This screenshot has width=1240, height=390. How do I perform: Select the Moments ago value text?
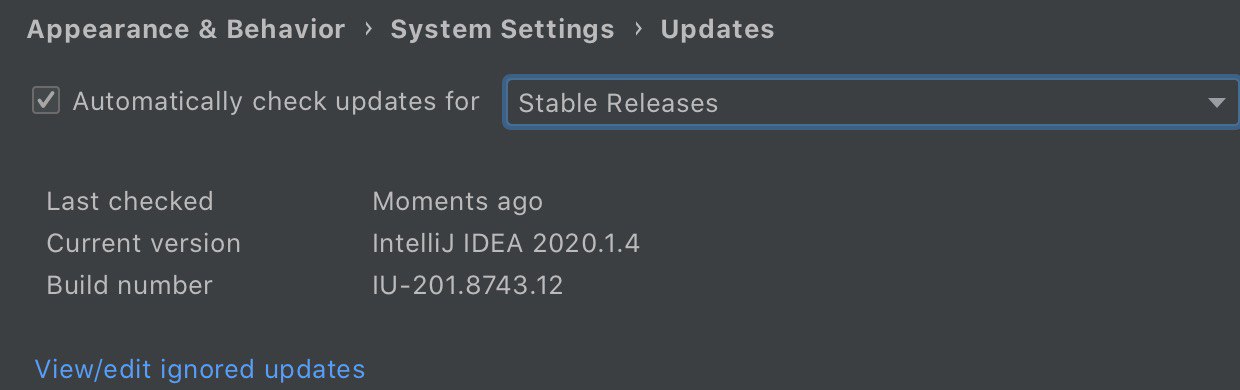[x=458, y=202]
